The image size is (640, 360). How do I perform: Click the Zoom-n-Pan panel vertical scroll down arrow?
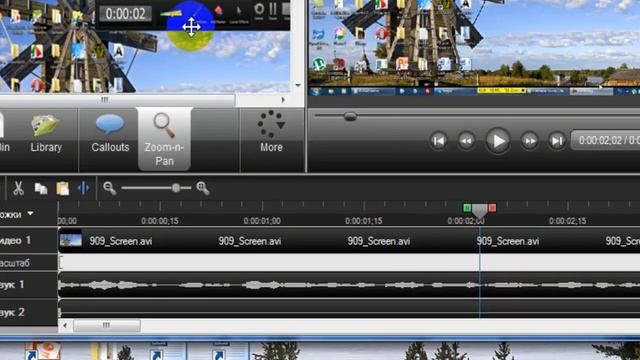298,85
